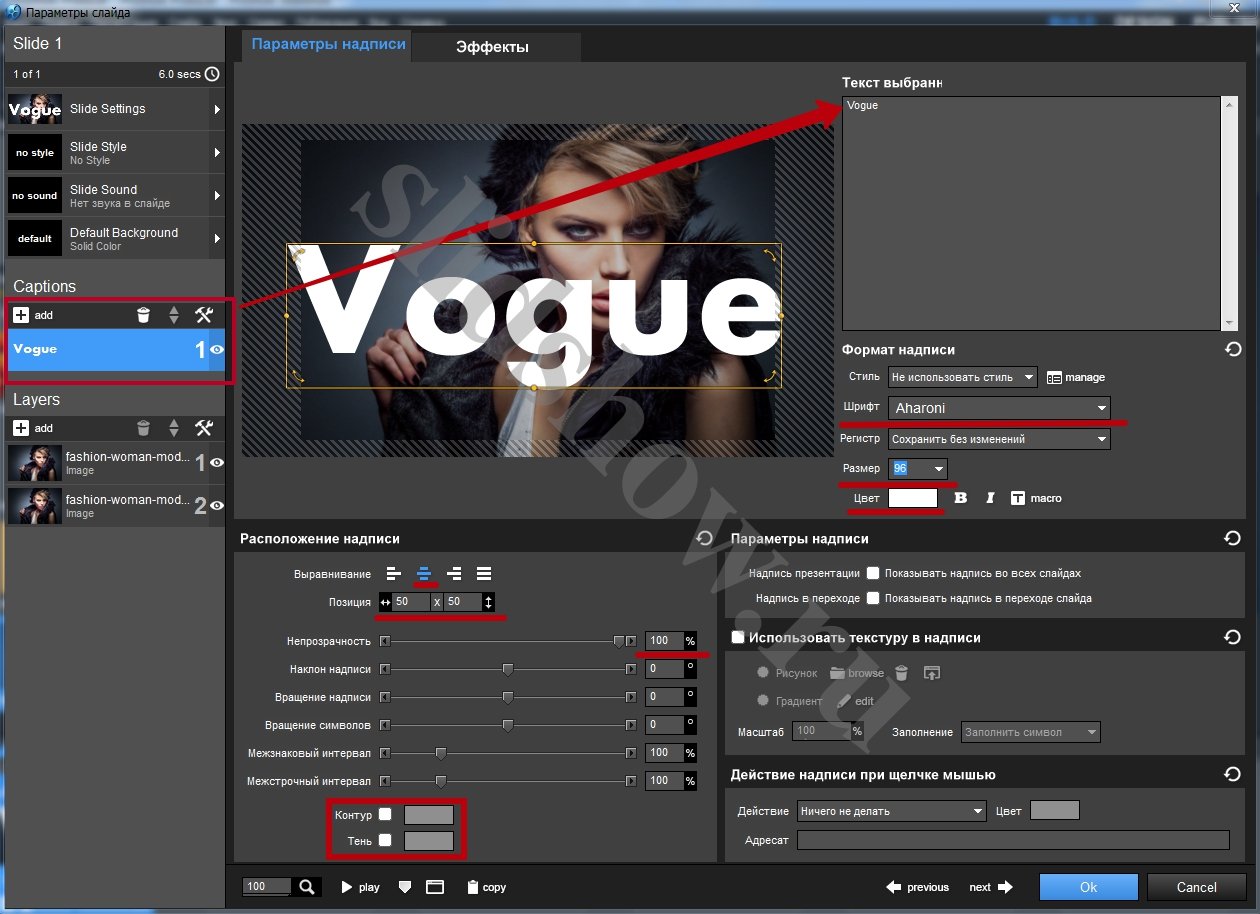Image resolution: width=1260 pixels, height=914 pixels.
Task: Edit the texture gradient
Action: 855,701
